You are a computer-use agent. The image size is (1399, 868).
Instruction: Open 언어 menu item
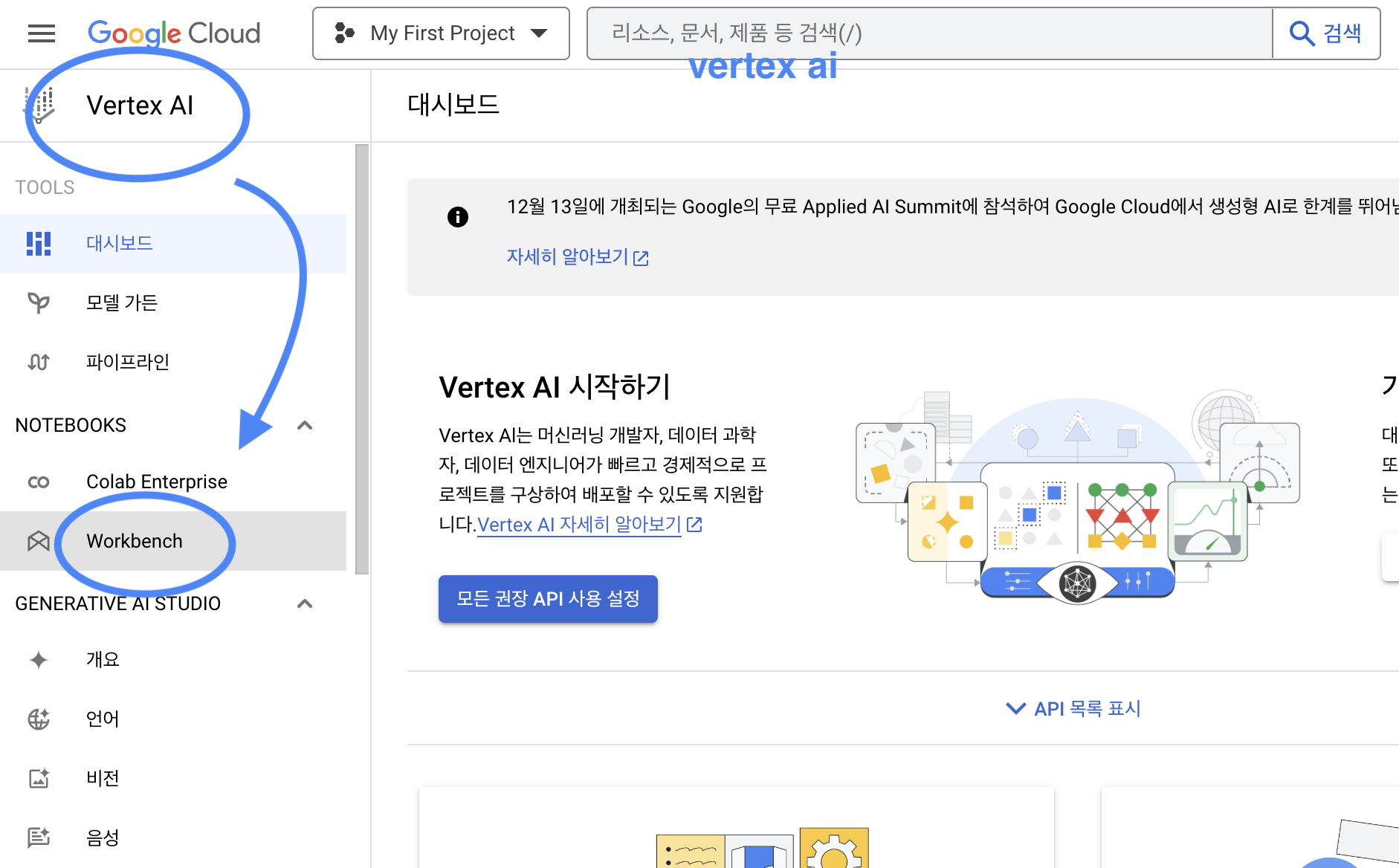(x=173, y=719)
